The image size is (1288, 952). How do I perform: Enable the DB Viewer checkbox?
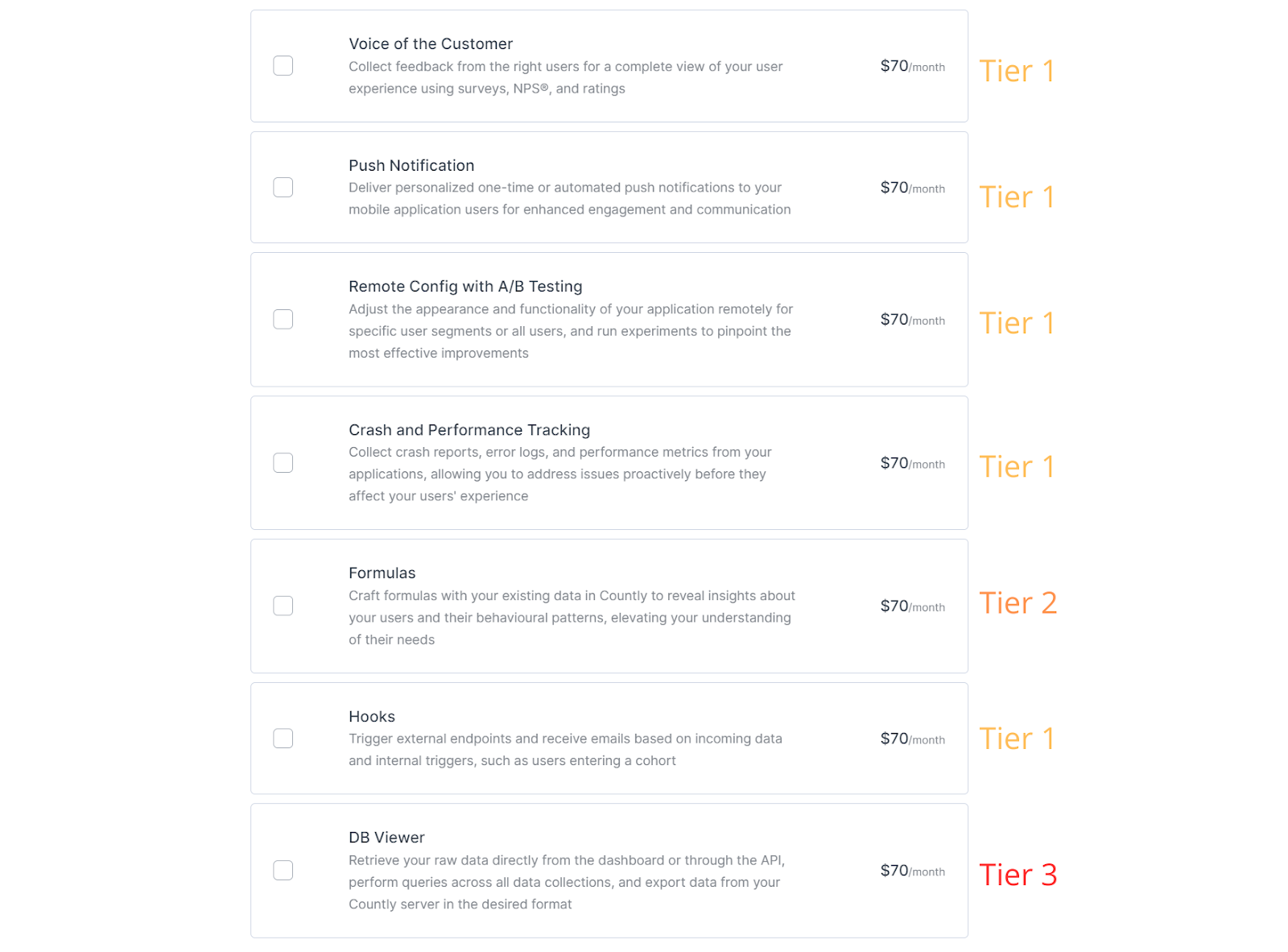pyautogui.click(x=283, y=871)
